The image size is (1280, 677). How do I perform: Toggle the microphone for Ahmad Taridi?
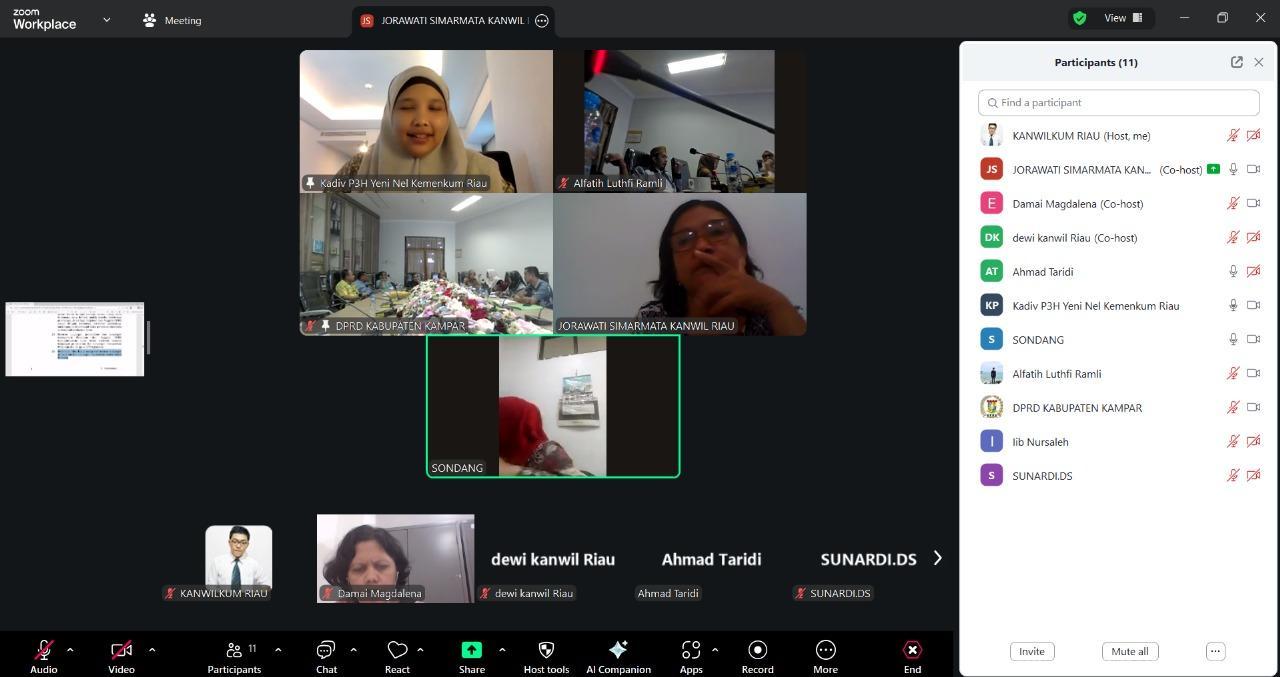tap(1233, 272)
